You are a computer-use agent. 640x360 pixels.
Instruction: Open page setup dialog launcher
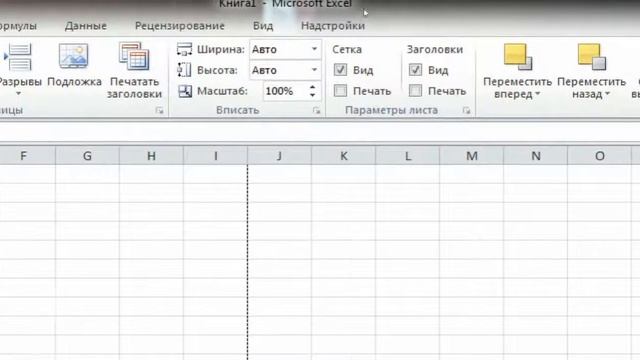159,110
